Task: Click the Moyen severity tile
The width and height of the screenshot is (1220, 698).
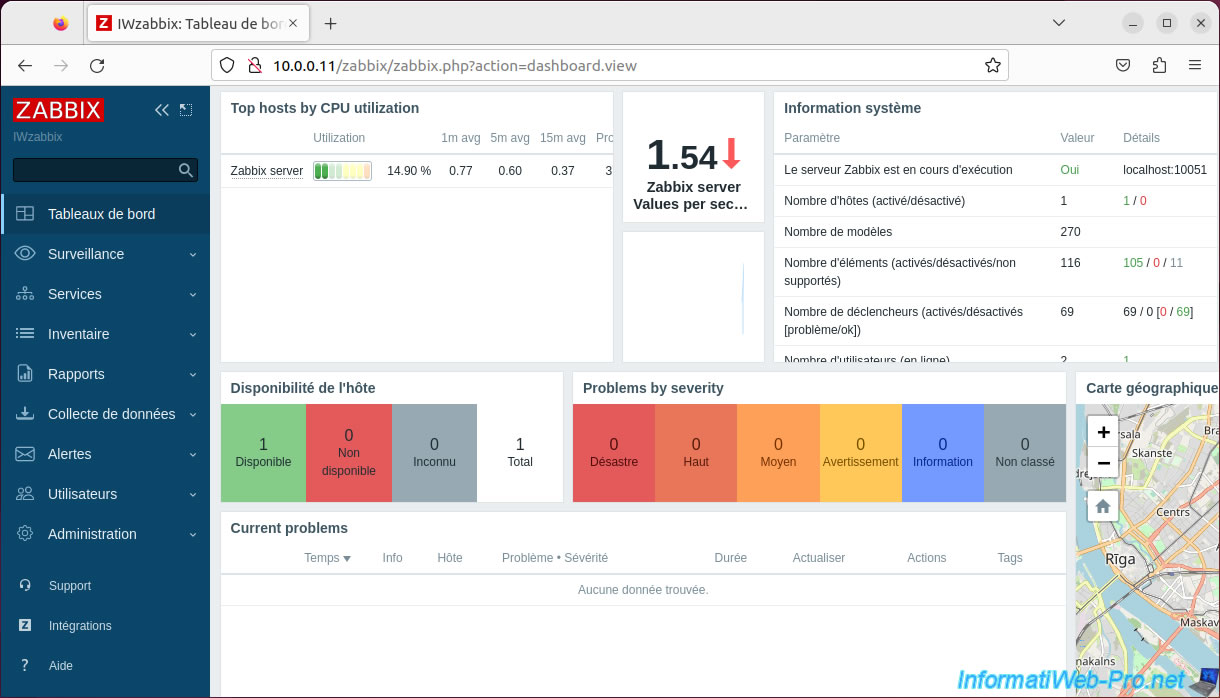Action: pyautogui.click(x=778, y=453)
